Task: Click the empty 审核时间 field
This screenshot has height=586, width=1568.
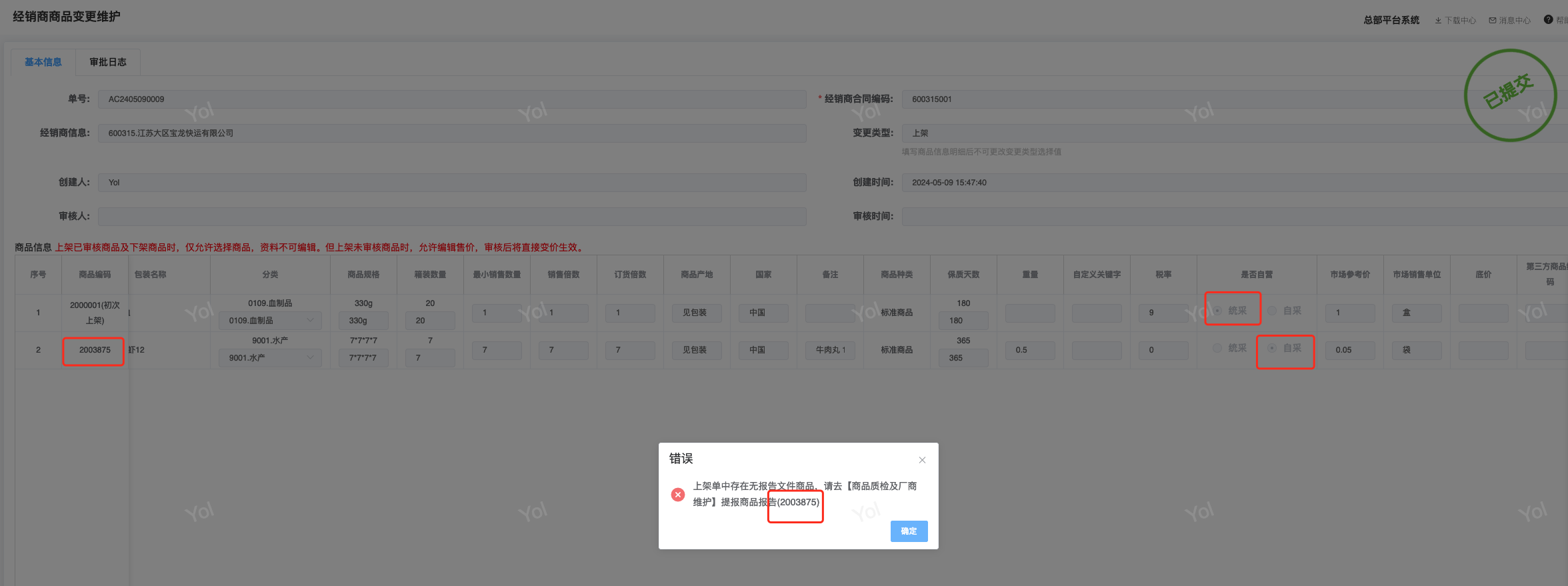Action: click(1235, 217)
